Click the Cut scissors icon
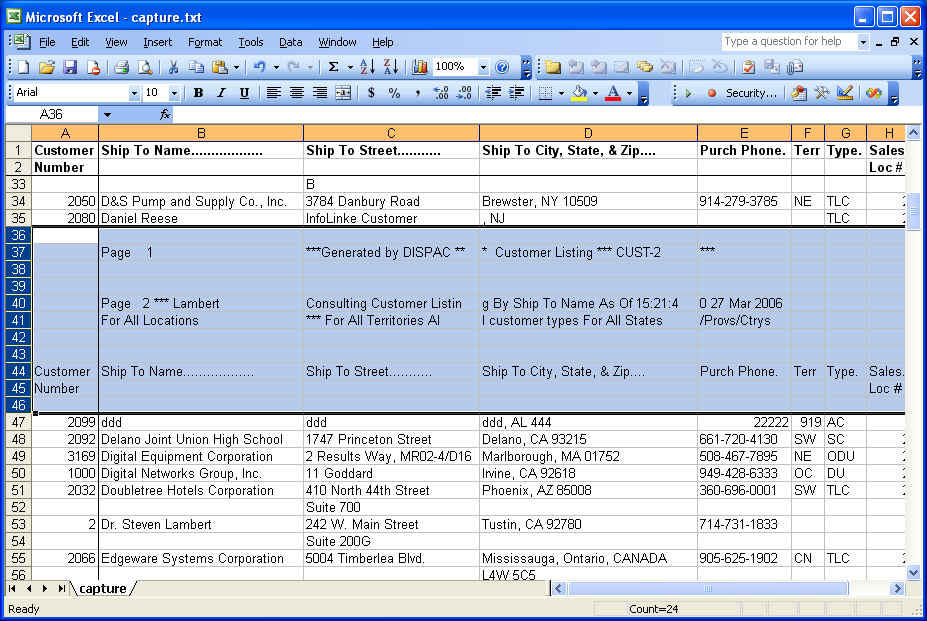This screenshot has width=927, height=621. [x=173, y=67]
